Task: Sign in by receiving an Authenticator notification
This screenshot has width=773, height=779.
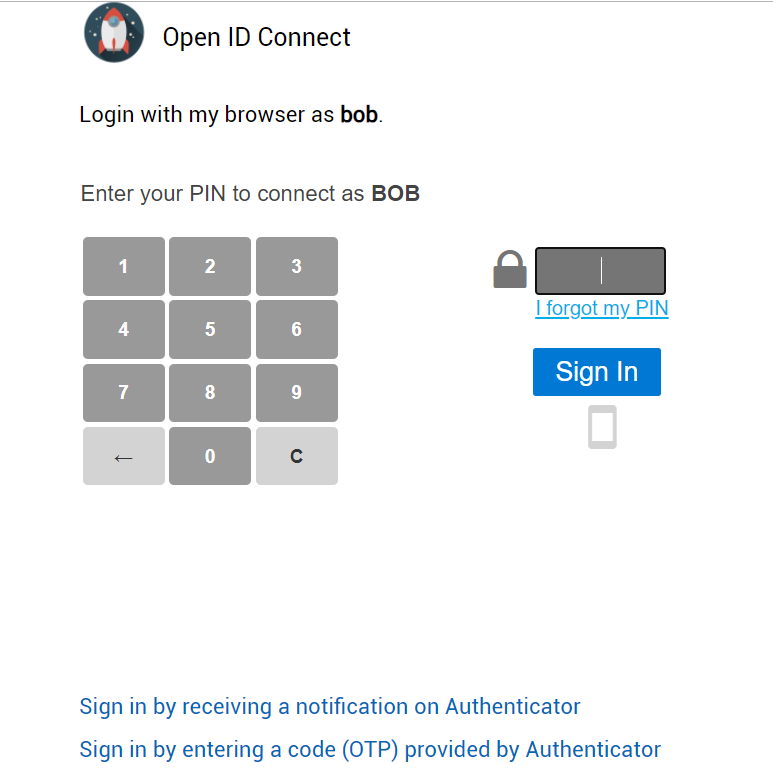Action: click(330, 707)
